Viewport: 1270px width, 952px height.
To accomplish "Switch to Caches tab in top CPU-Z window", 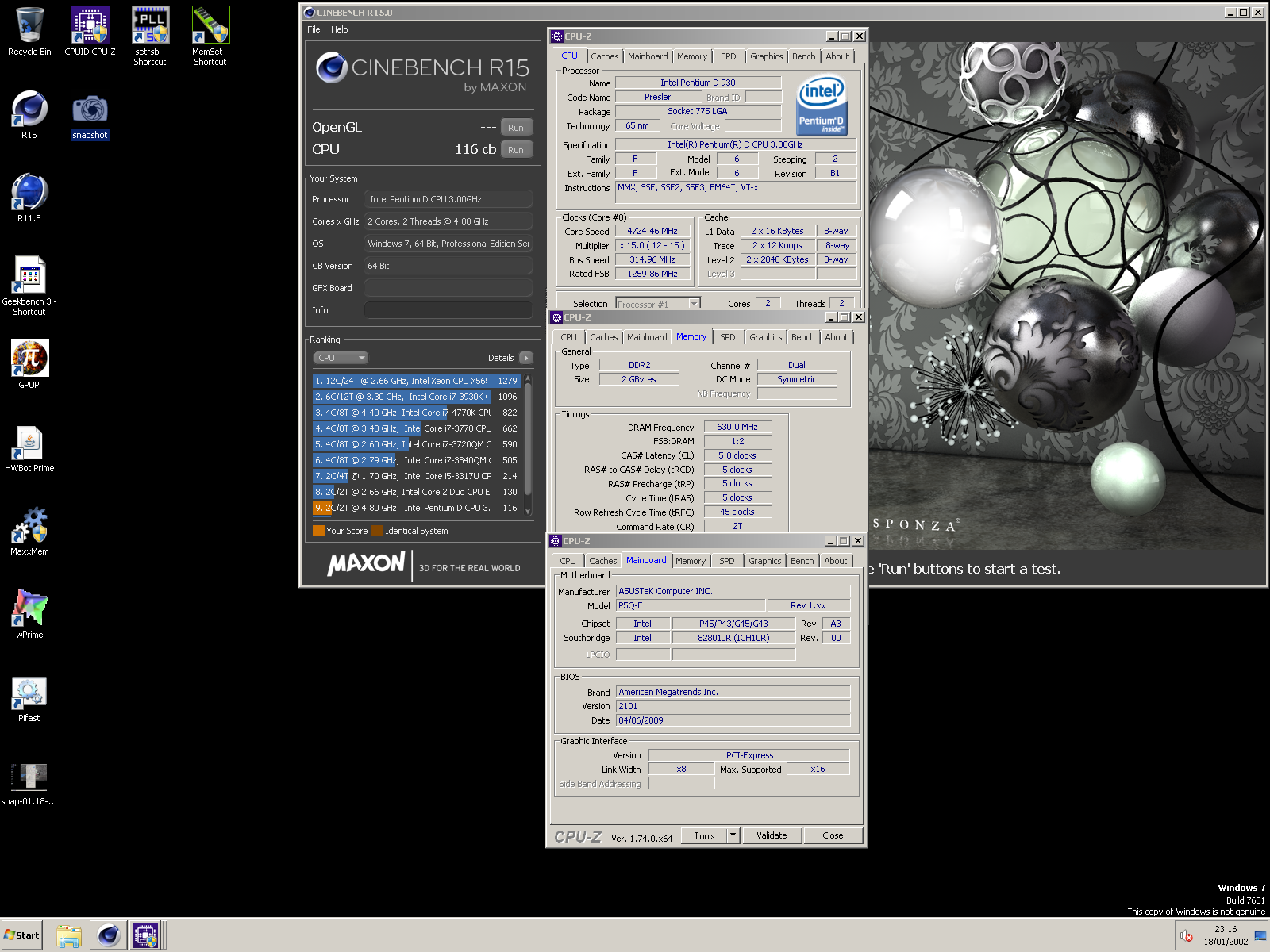I will pos(605,56).
